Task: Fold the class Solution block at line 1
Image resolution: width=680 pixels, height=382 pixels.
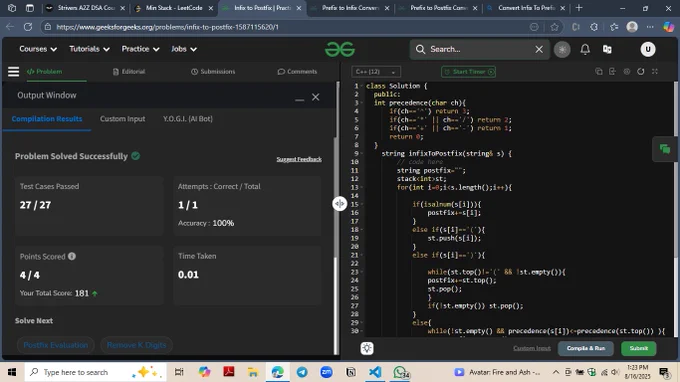Action: (x=362, y=86)
